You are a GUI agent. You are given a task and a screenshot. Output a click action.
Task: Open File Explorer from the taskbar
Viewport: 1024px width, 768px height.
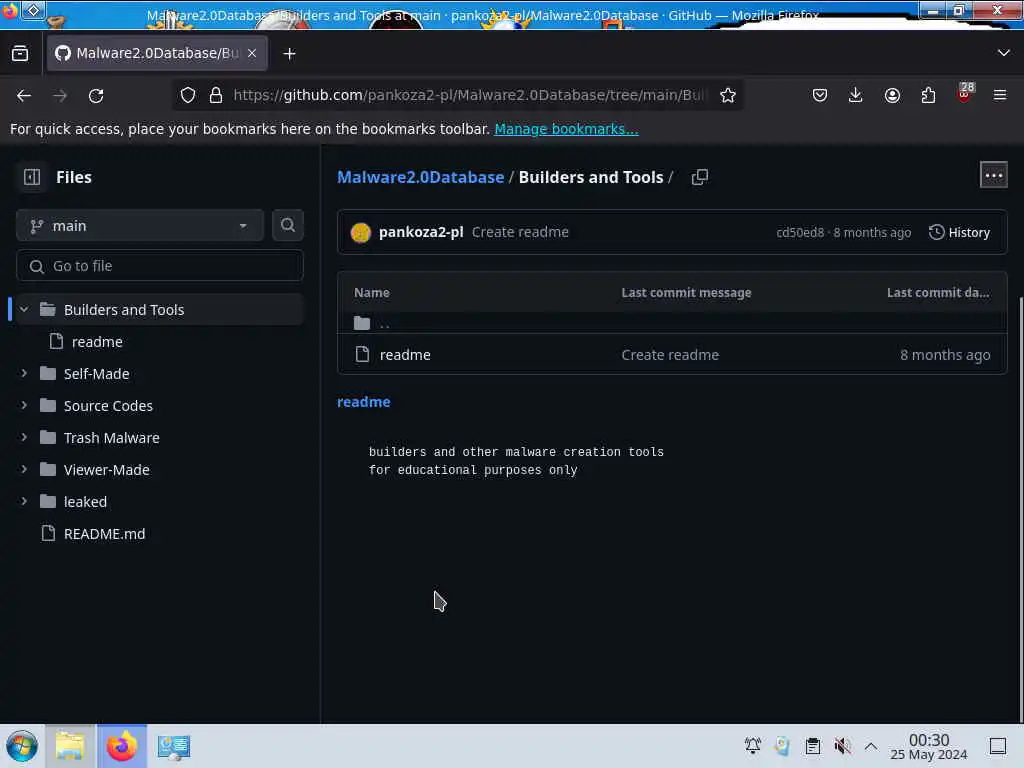[70, 746]
